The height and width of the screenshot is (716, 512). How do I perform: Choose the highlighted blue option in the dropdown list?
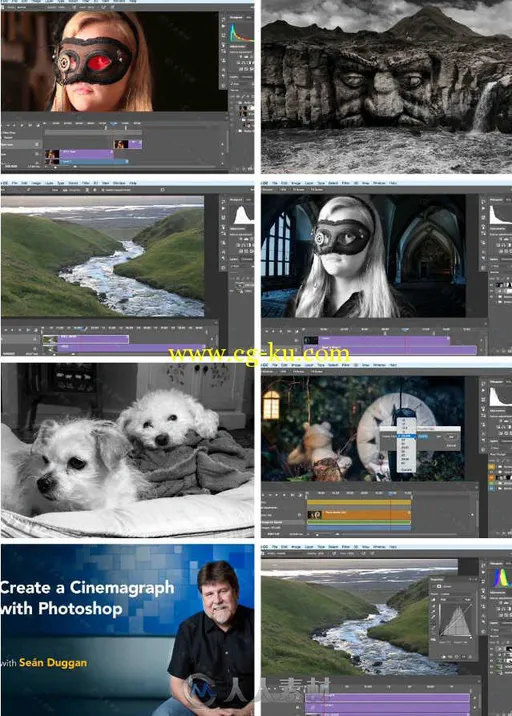point(406,437)
